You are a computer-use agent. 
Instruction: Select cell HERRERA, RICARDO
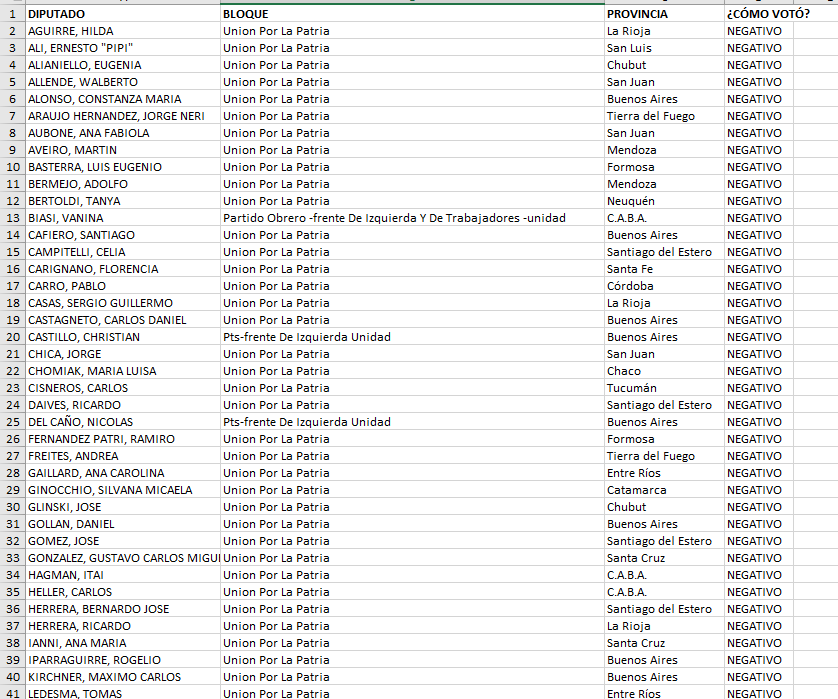click(123, 626)
